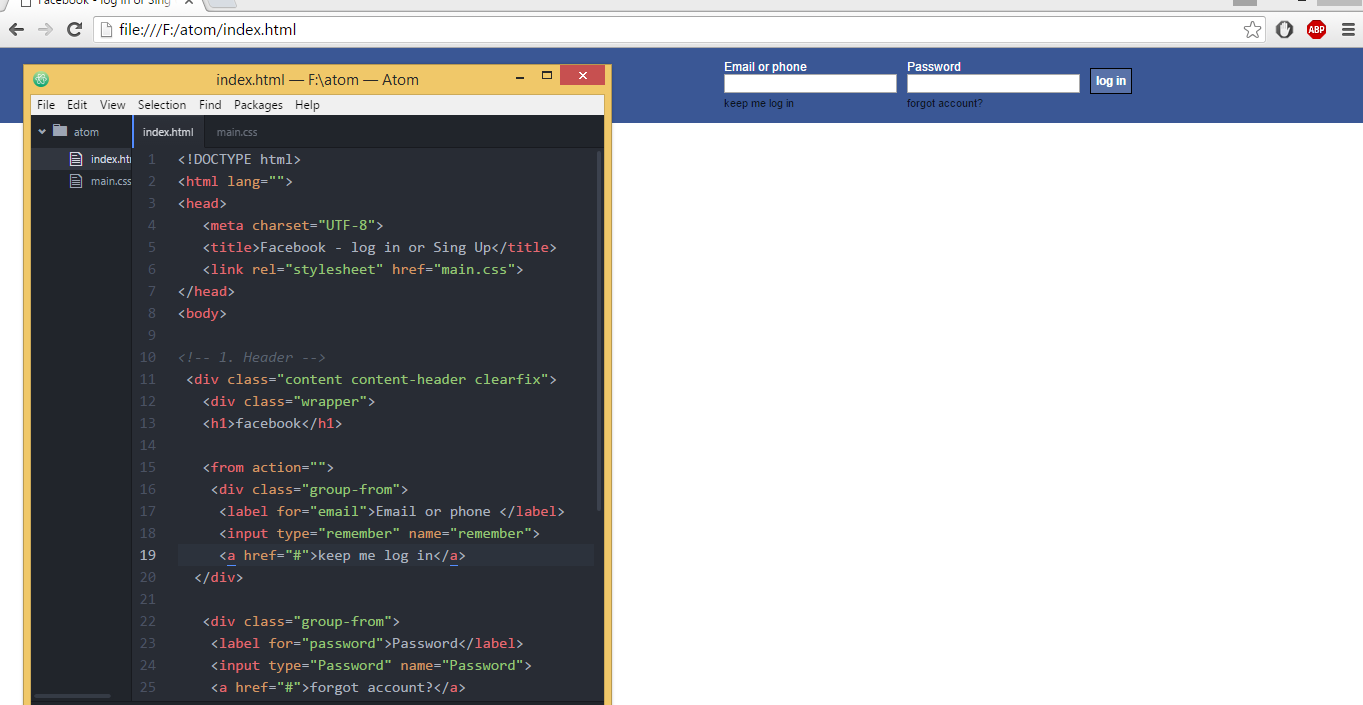Click the 'content content-header clearfix' class value

tap(412, 379)
